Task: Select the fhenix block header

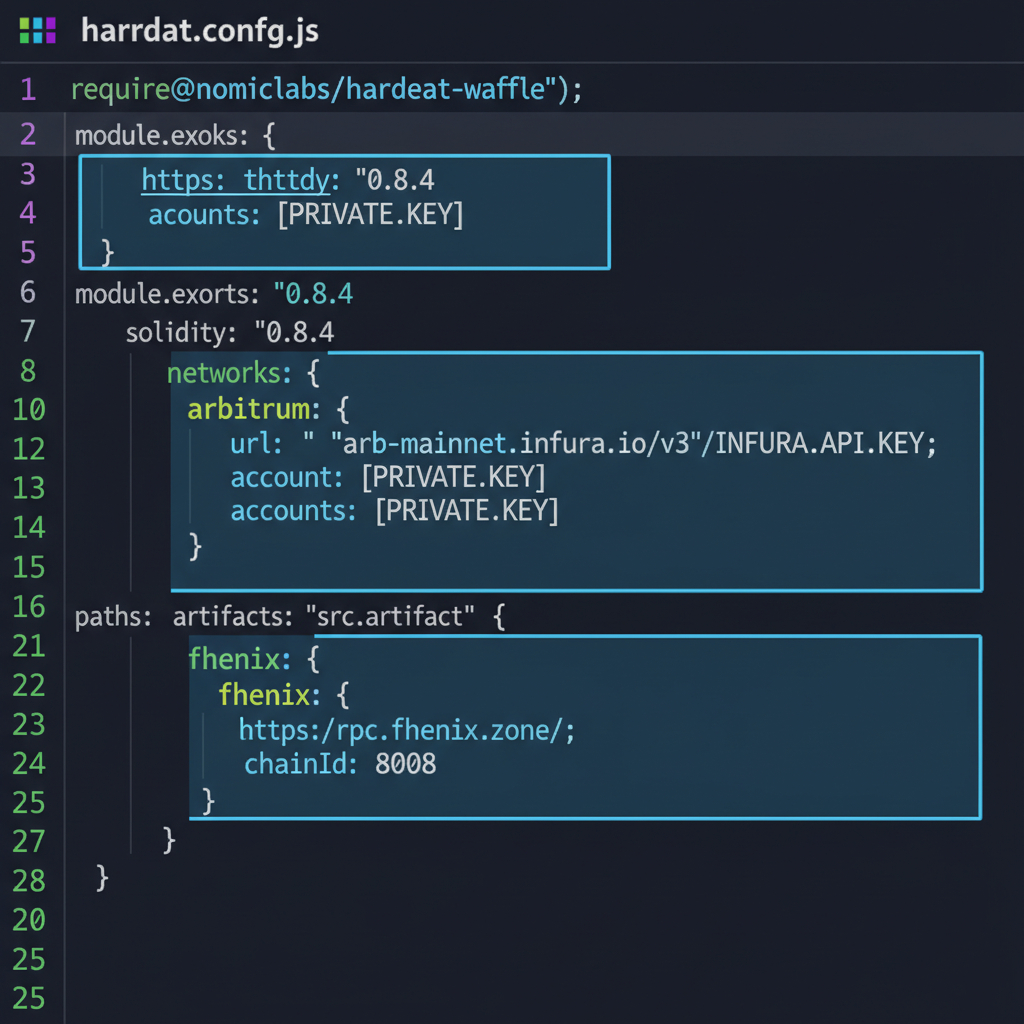Action: 247,659
